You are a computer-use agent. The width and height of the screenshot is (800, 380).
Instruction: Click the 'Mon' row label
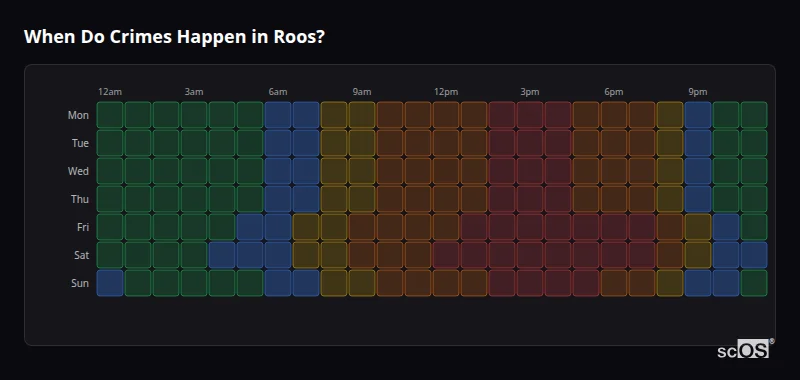78,115
